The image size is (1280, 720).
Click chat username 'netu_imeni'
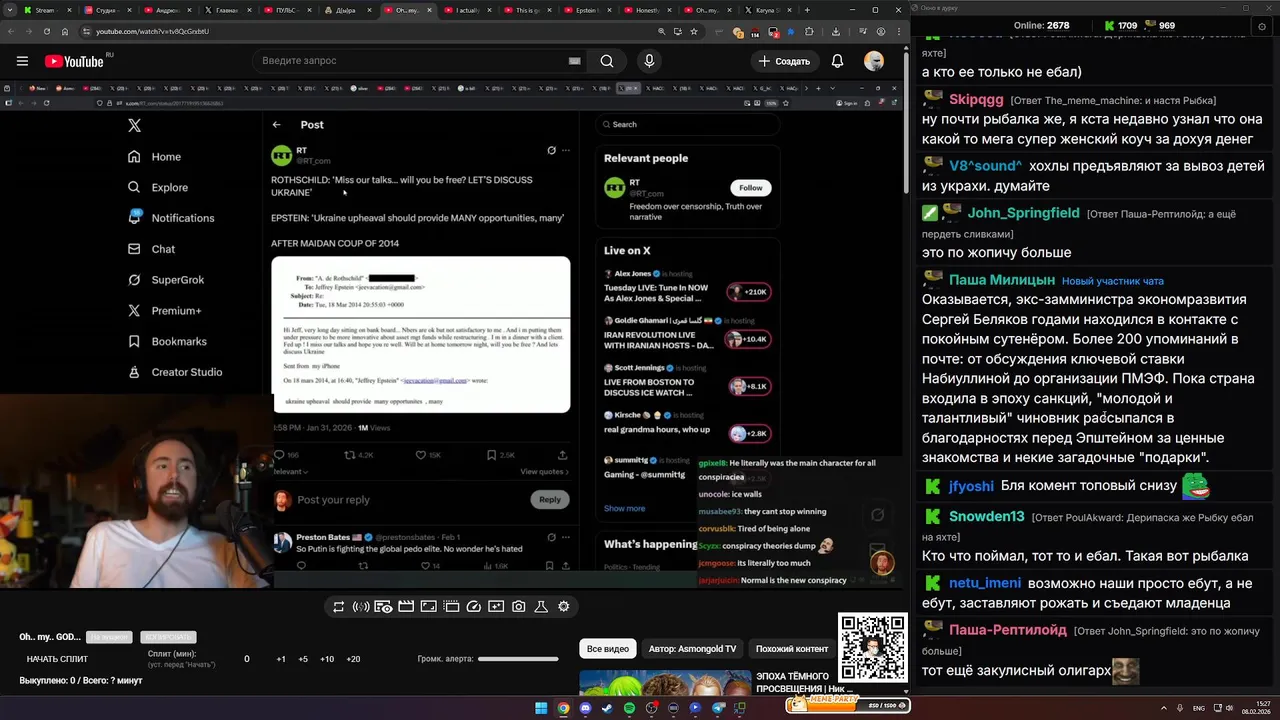tap(985, 583)
